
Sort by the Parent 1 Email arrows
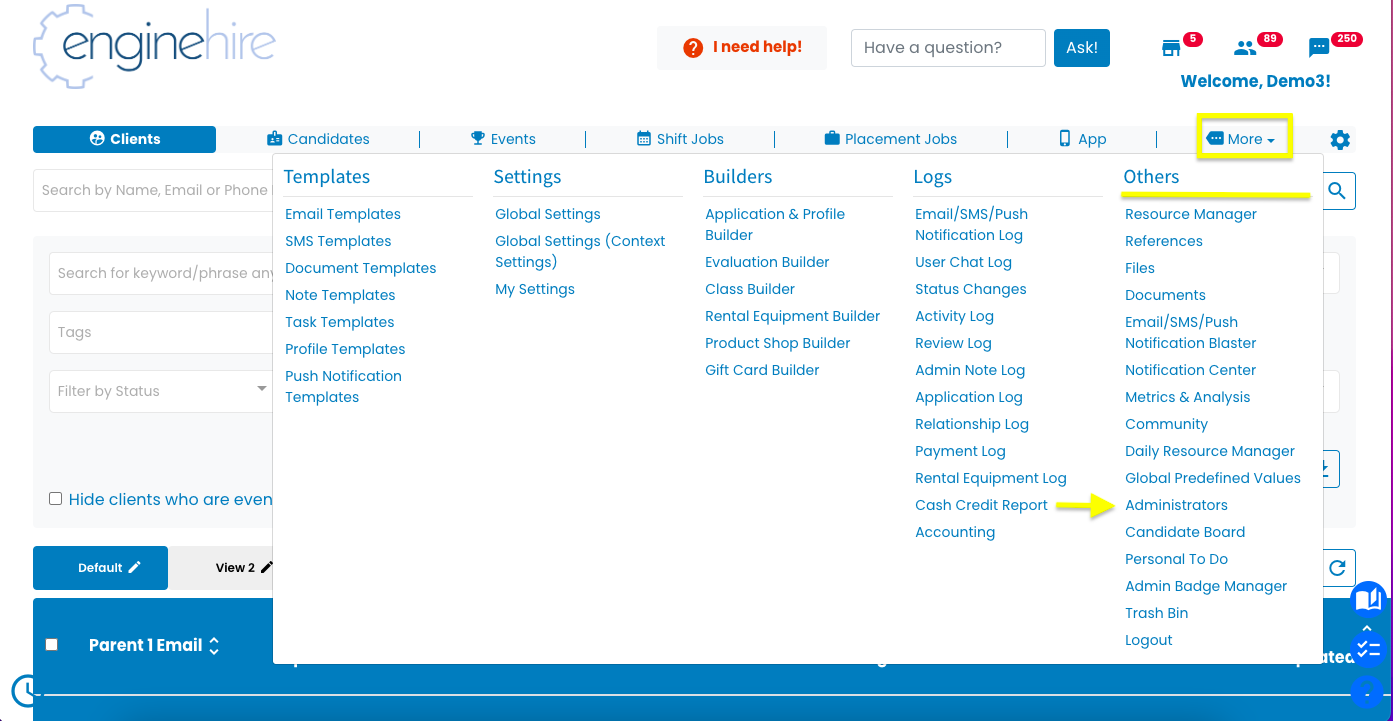[x=213, y=646]
